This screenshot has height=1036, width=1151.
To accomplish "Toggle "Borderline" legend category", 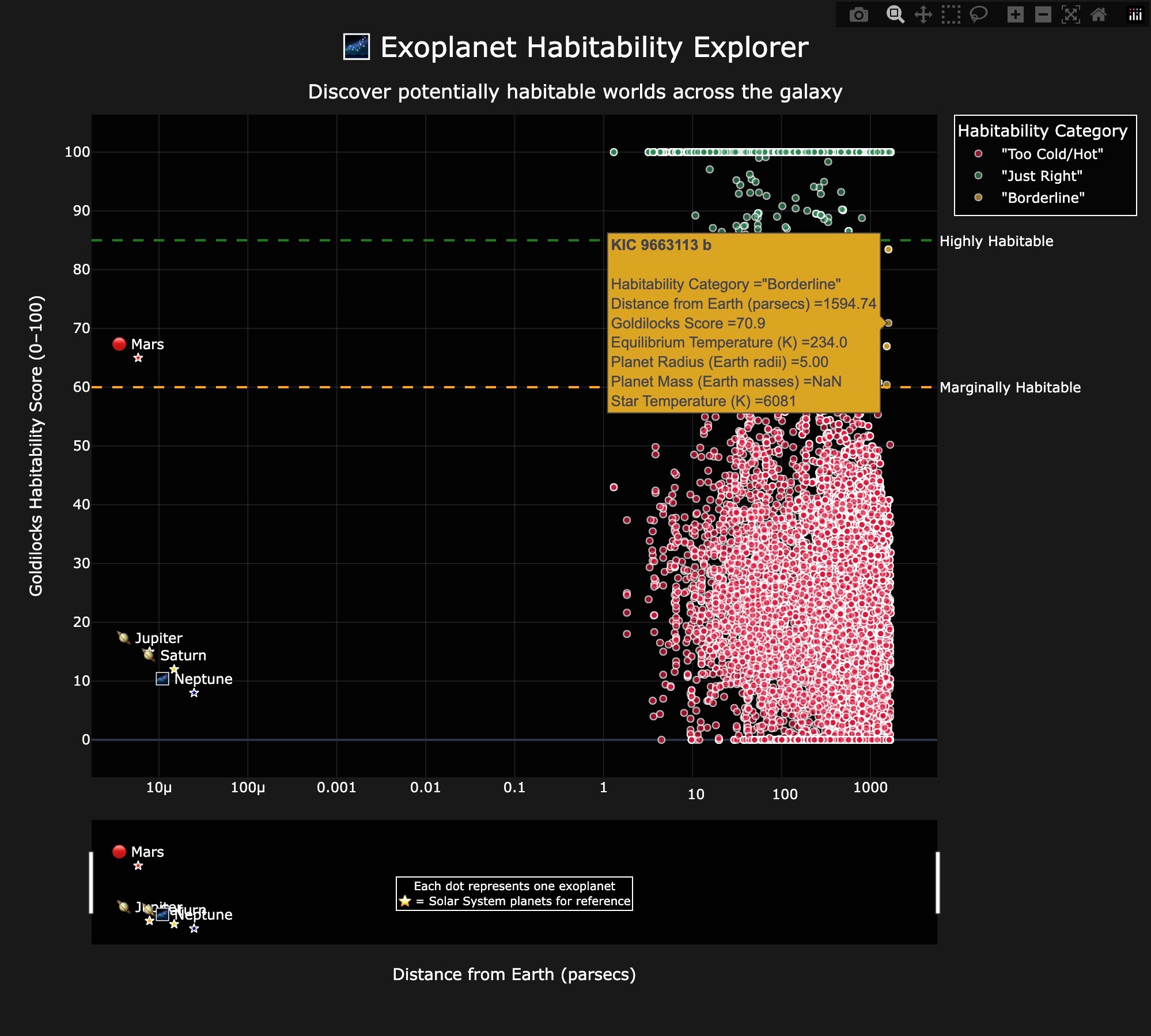I will click(1042, 198).
